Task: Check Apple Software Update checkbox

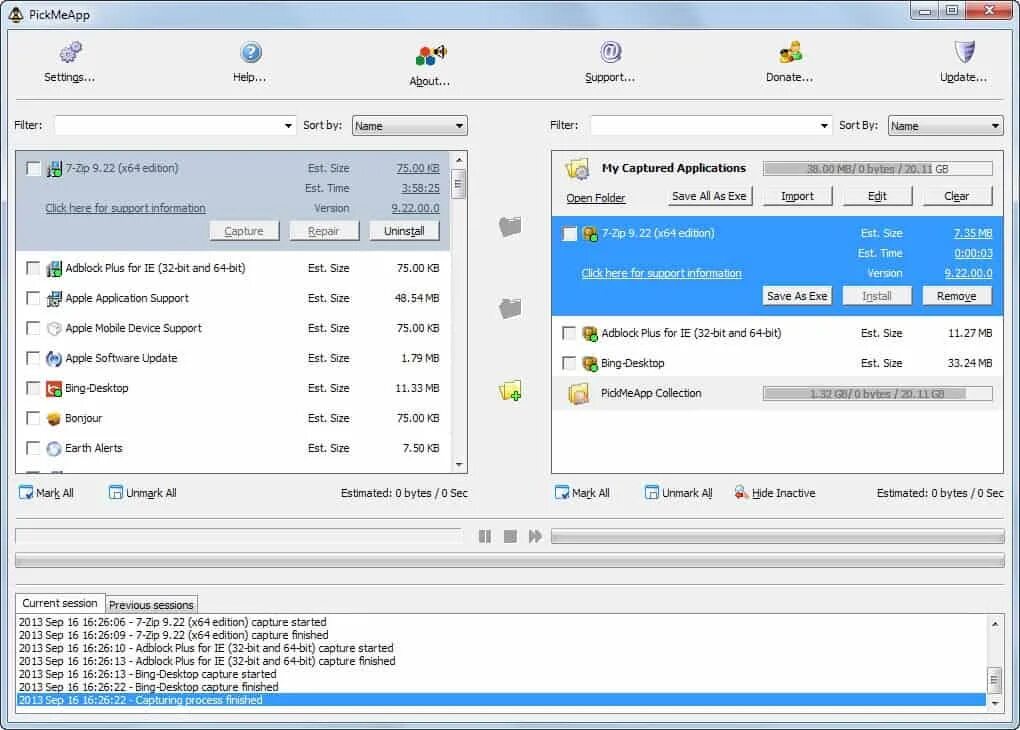Action: coord(33,358)
